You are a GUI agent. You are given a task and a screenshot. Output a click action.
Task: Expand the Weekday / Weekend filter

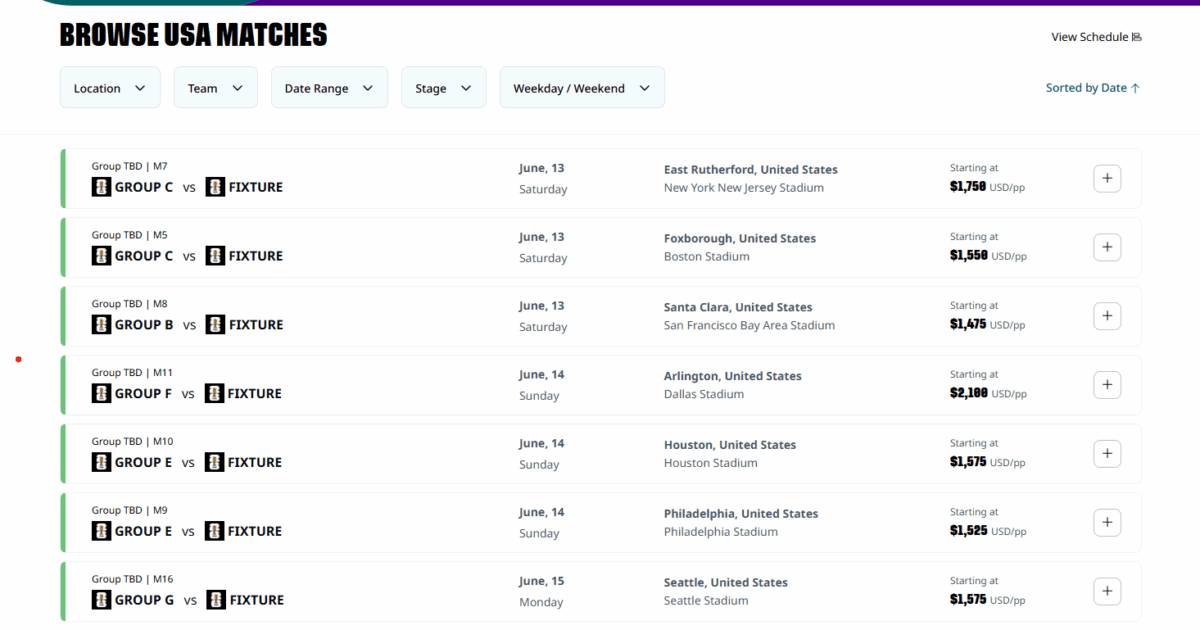[x=582, y=88]
